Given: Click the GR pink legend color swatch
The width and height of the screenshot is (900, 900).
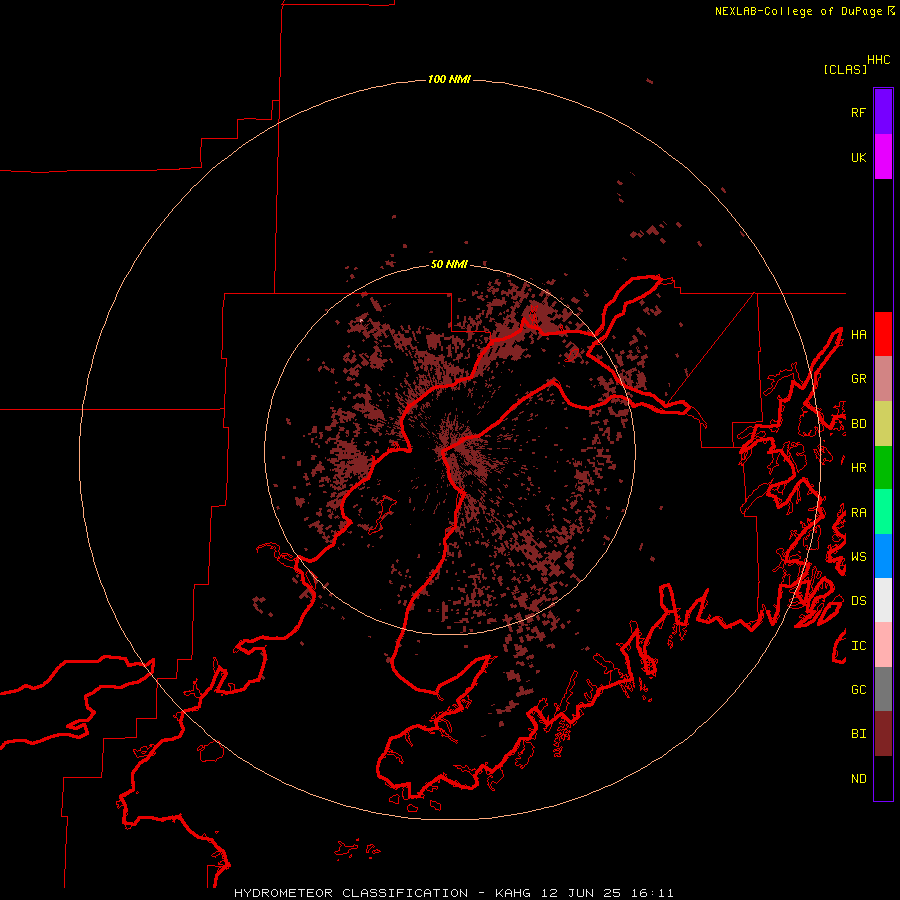Looking at the screenshot, I should pyautogui.click(x=883, y=379).
